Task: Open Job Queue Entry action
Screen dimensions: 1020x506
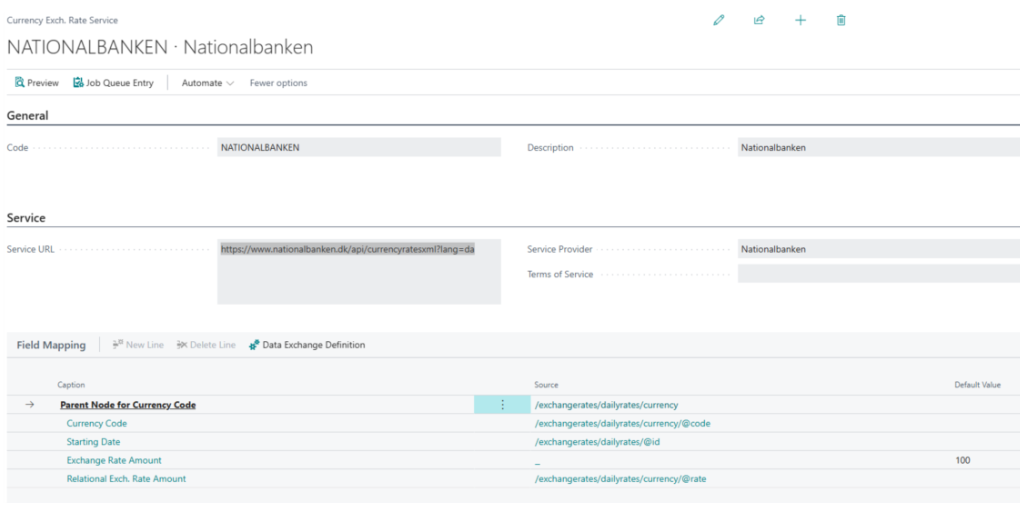Action: pyautogui.click(x=113, y=83)
